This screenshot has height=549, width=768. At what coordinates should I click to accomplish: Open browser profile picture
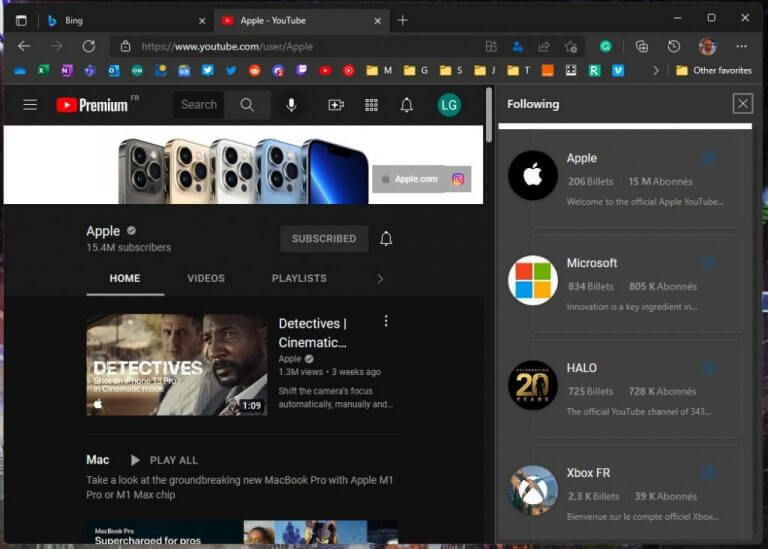(x=707, y=47)
